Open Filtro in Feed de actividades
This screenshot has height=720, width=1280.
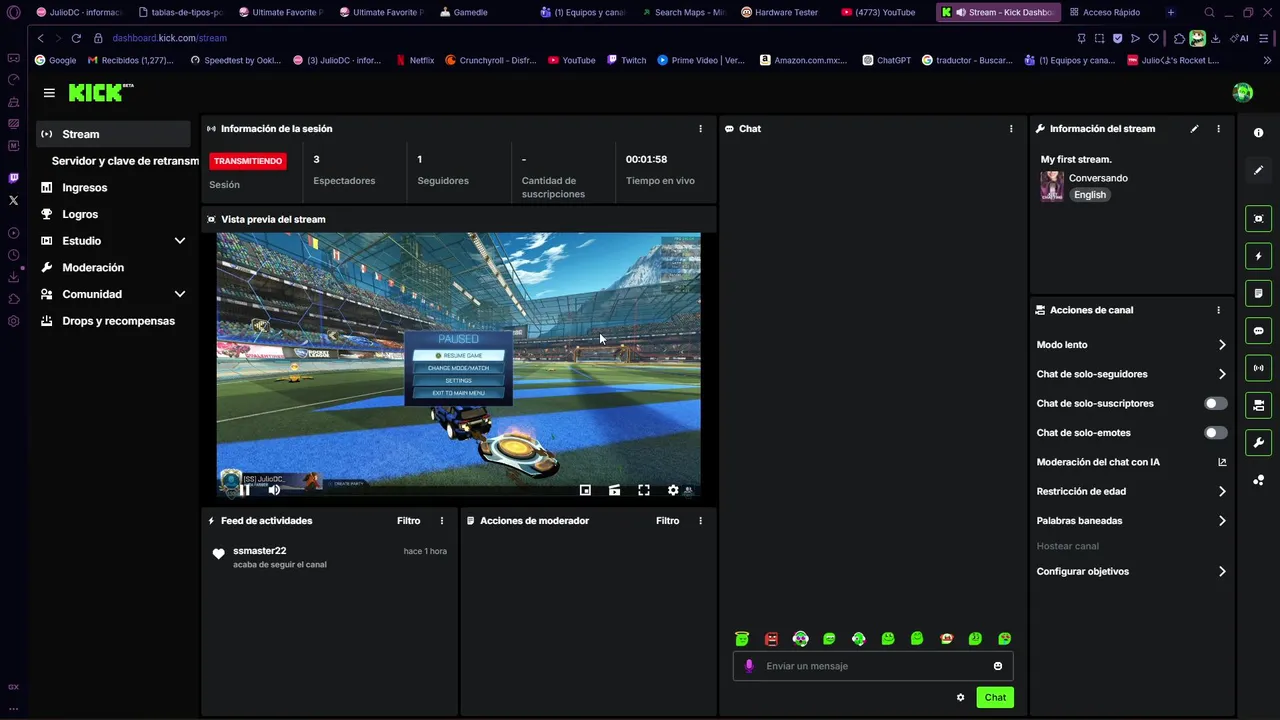tap(408, 521)
